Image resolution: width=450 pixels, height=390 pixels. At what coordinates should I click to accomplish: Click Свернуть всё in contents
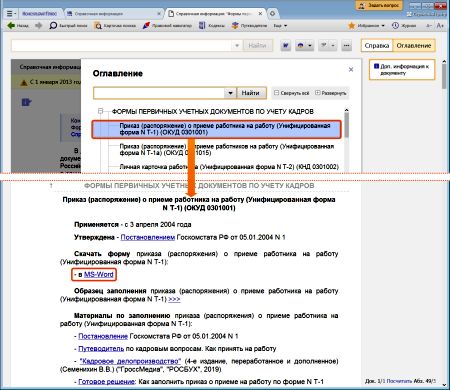[292, 93]
